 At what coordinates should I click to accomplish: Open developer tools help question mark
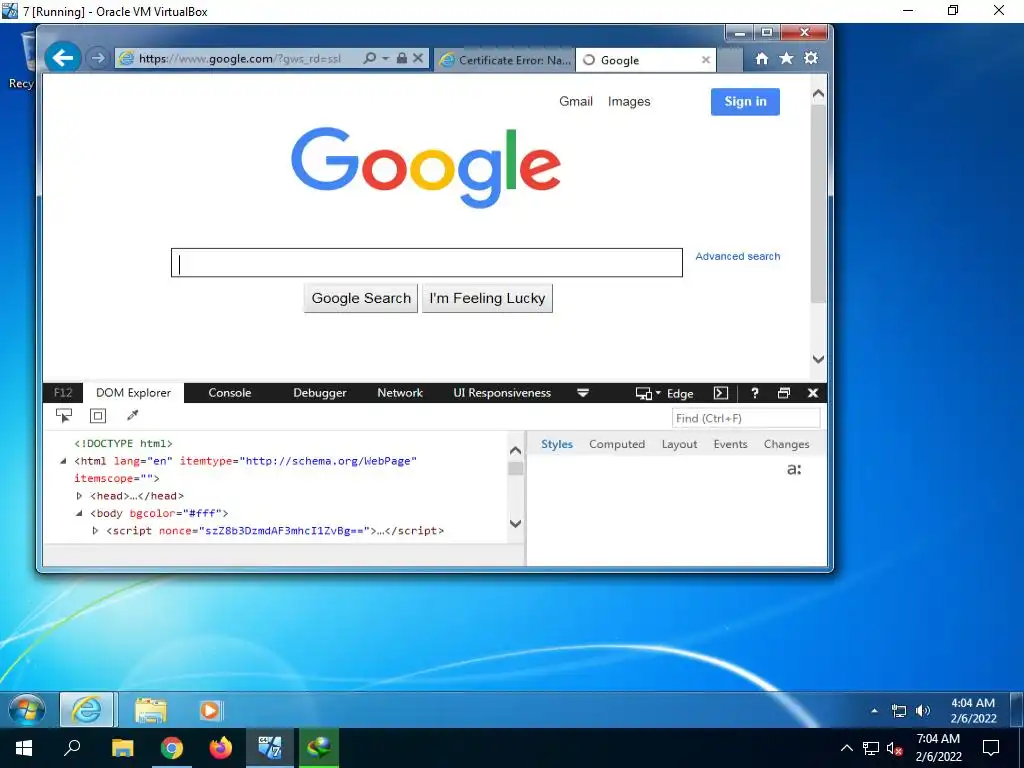pyautogui.click(x=755, y=393)
